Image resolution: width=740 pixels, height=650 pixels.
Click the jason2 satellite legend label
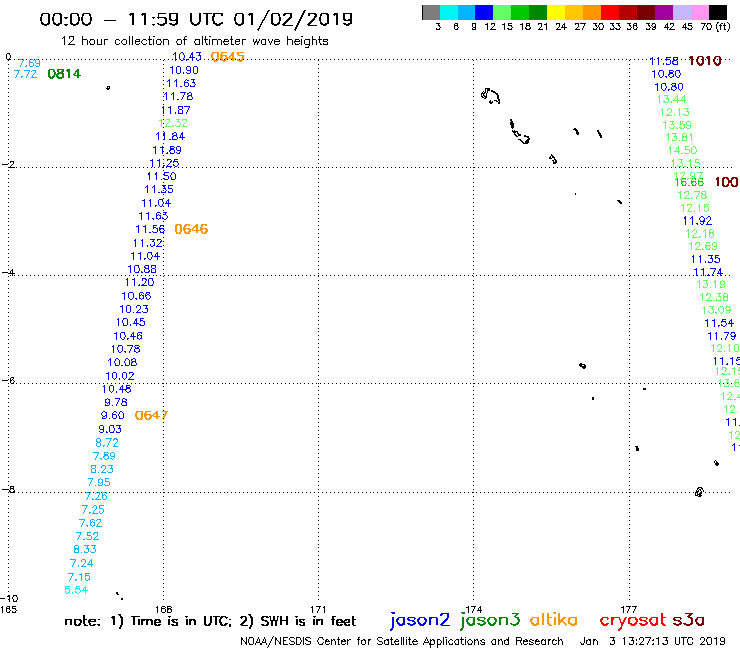(420, 620)
